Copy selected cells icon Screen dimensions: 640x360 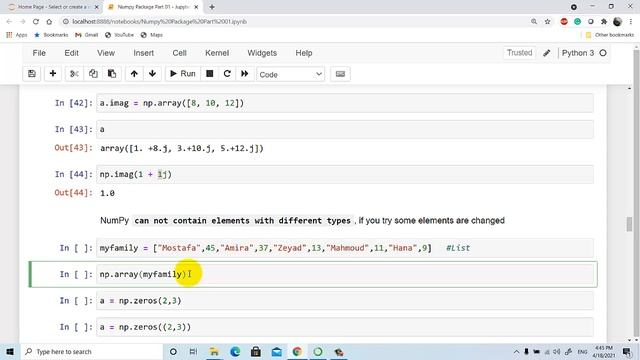[93, 74]
